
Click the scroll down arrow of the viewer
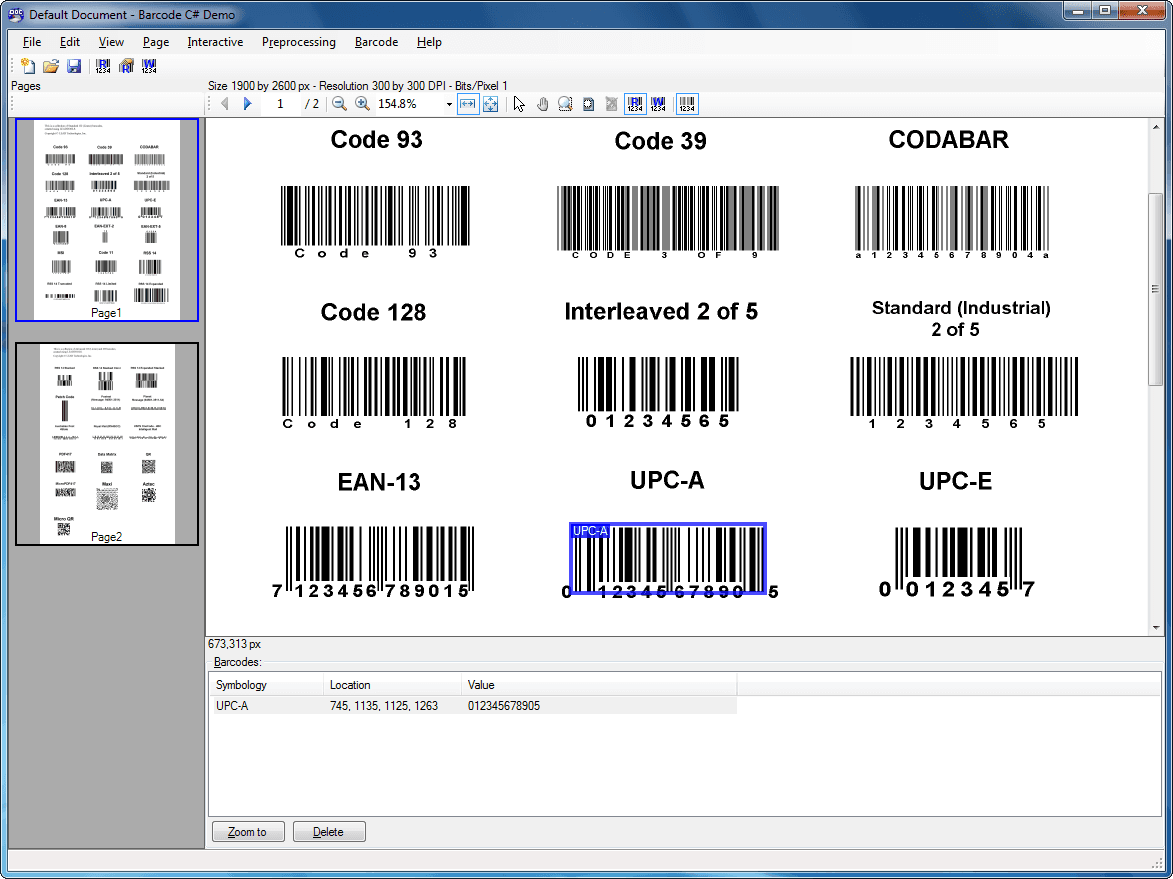[x=1156, y=628]
